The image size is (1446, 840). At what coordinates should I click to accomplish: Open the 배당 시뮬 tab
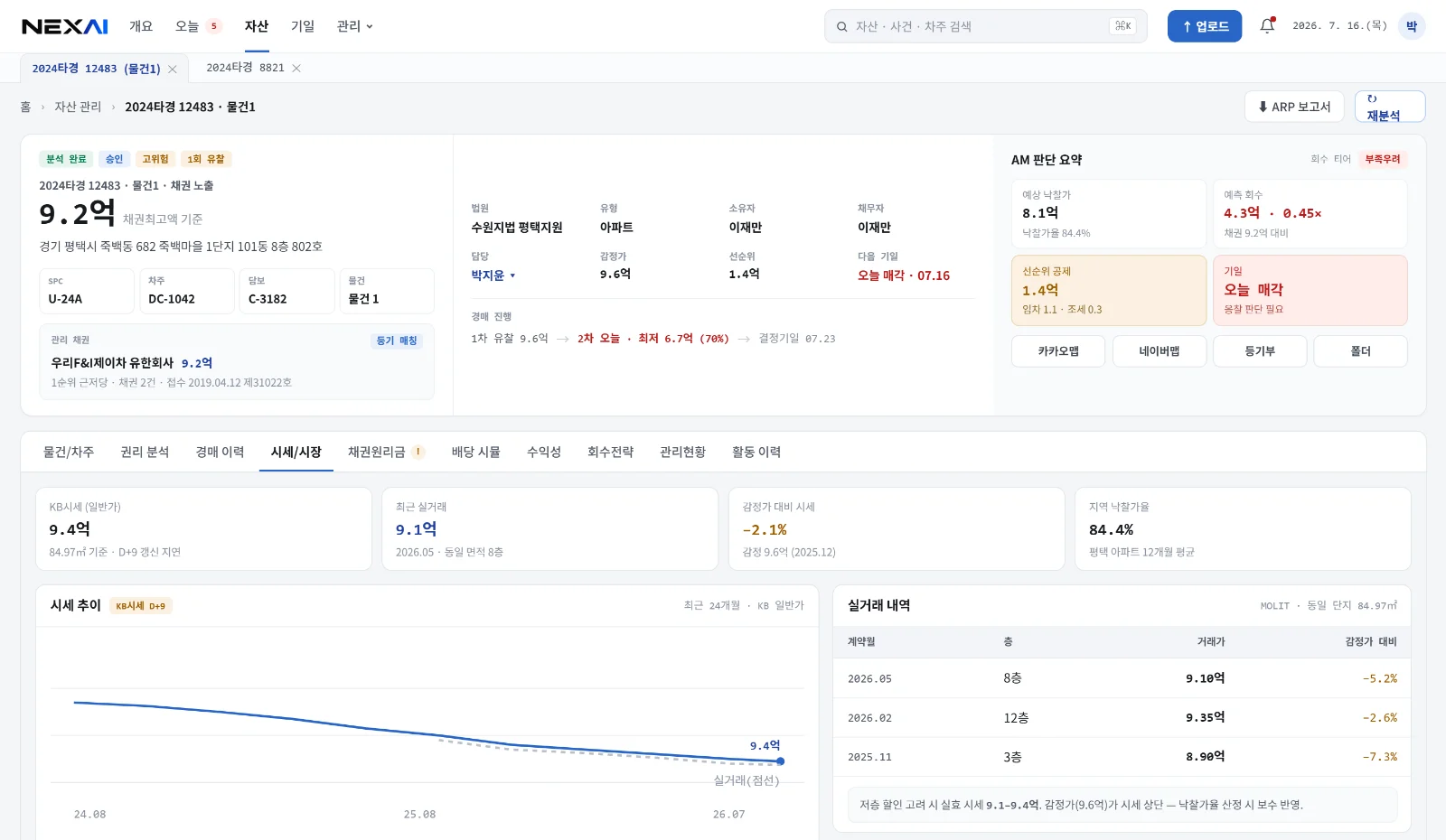click(x=476, y=452)
